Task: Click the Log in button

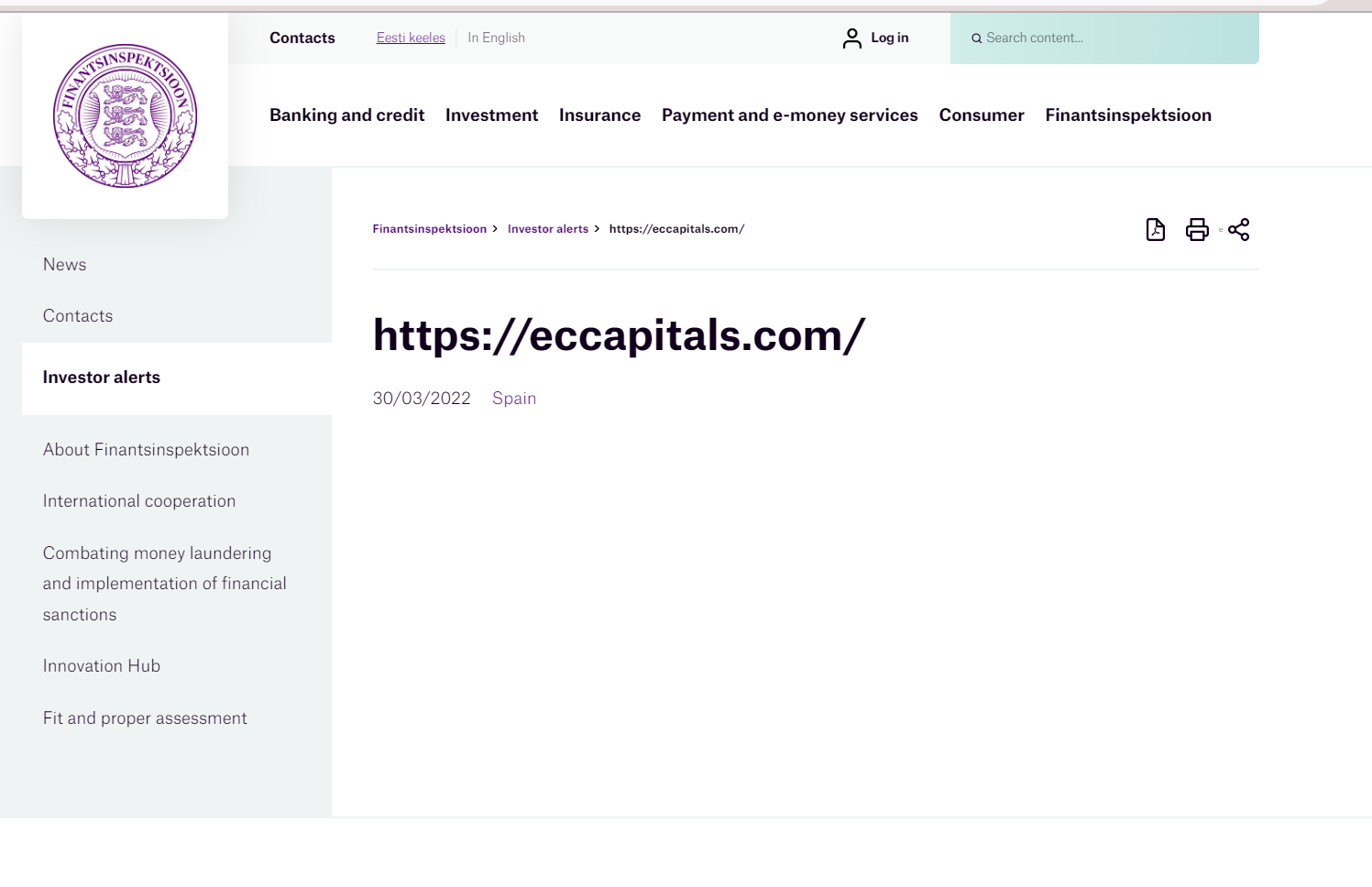Action: pos(890,38)
